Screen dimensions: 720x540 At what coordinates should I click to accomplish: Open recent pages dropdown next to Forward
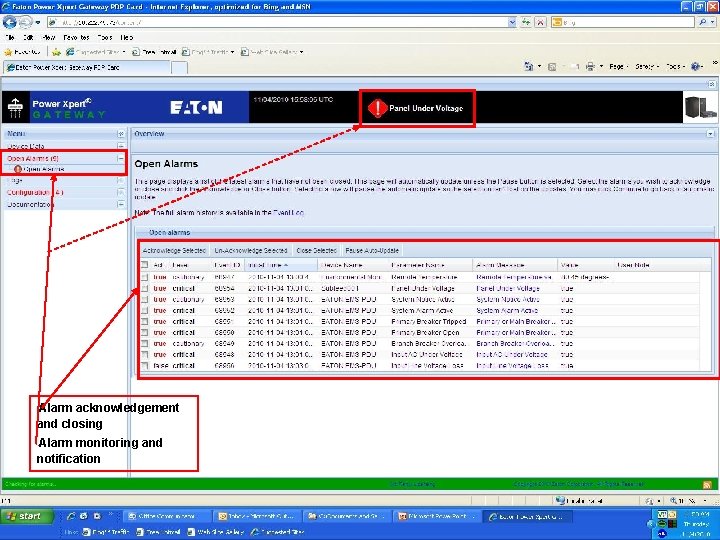point(38,22)
